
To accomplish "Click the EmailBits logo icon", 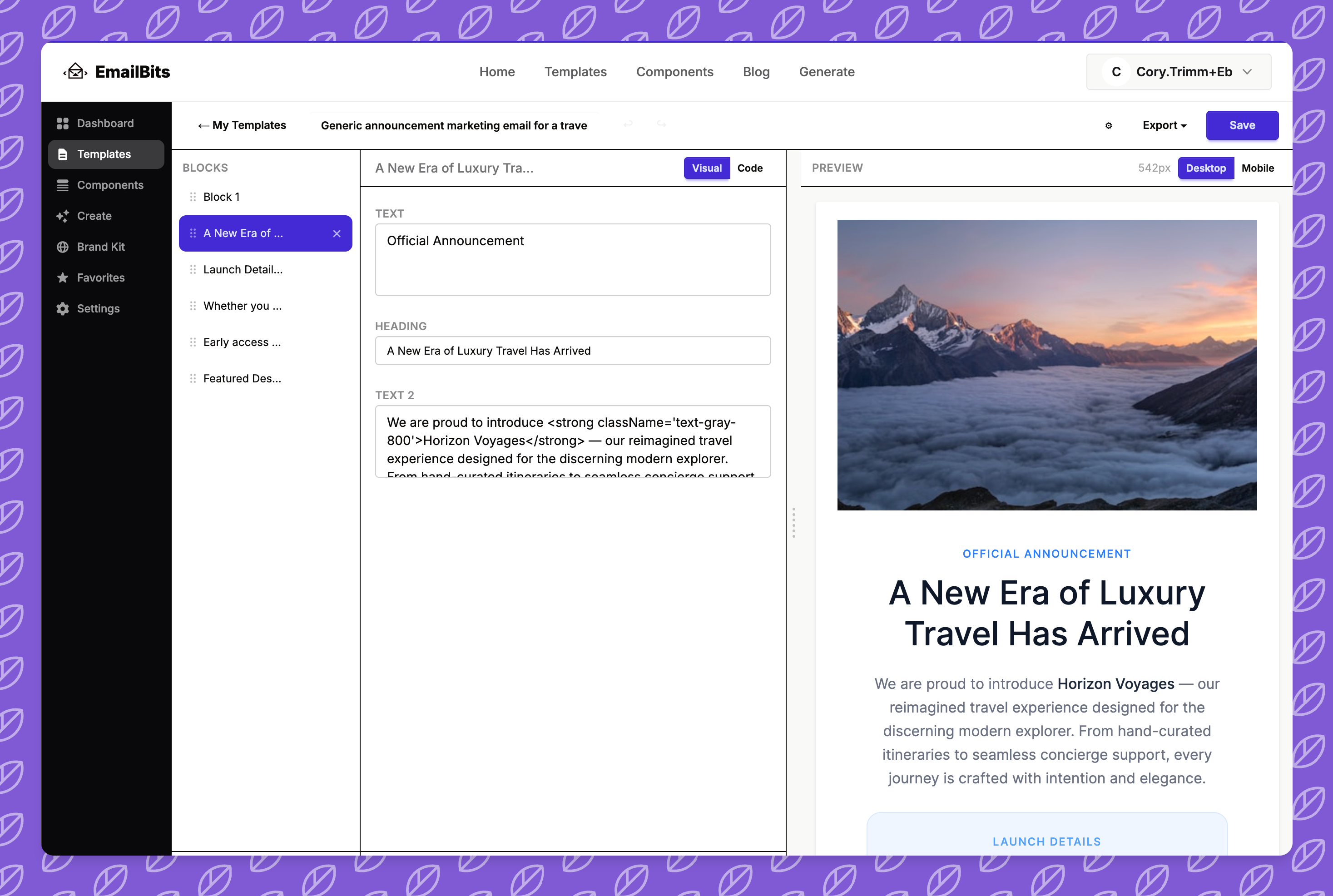I will [75, 71].
